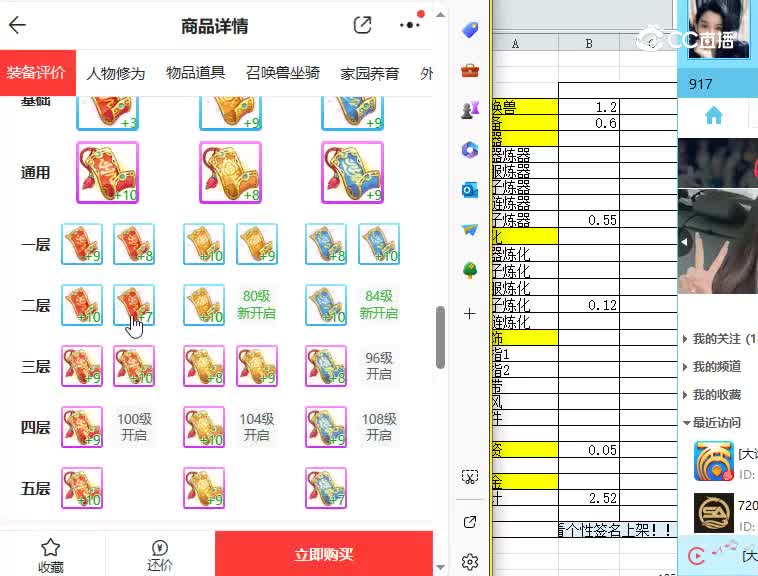Select 四层 gold scroll +10
The image size is (758, 576).
pyautogui.click(x=204, y=427)
